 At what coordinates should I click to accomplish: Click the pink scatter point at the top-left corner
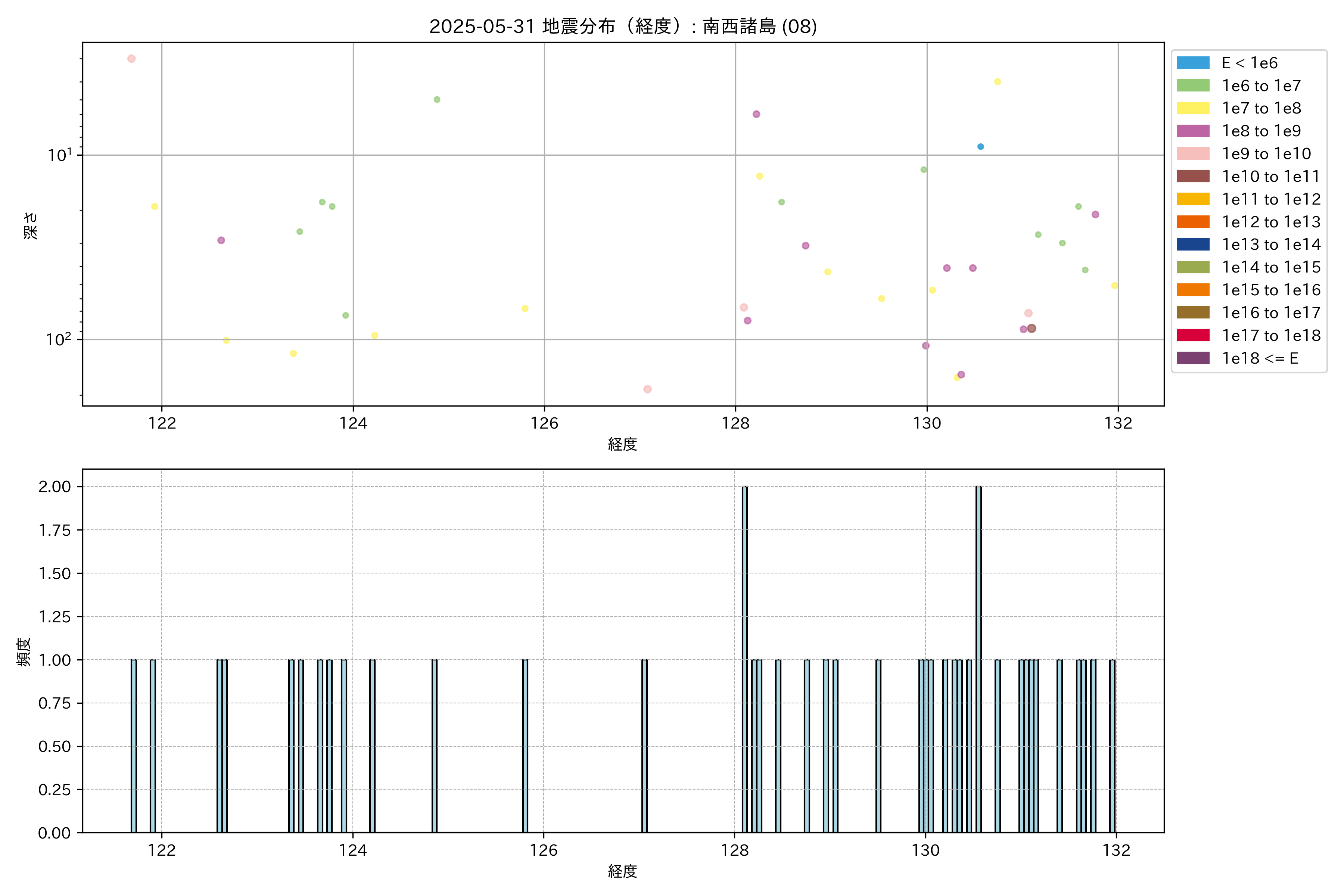tap(131, 59)
